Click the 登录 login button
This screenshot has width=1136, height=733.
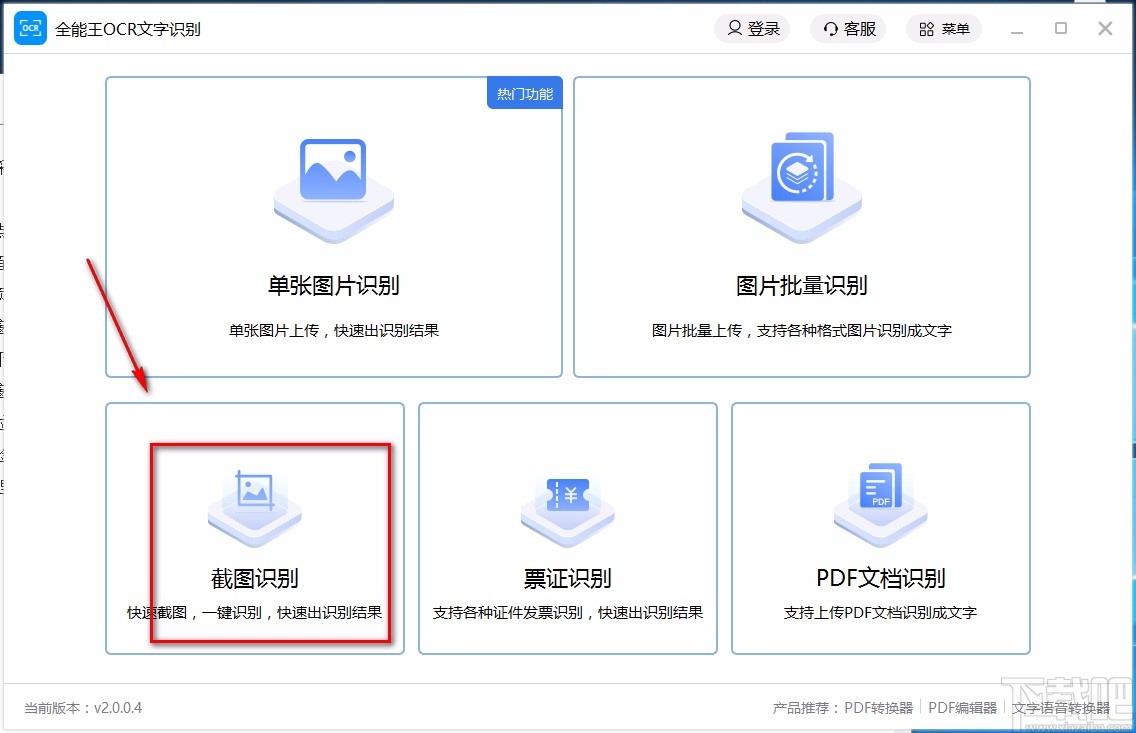click(752, 28)
